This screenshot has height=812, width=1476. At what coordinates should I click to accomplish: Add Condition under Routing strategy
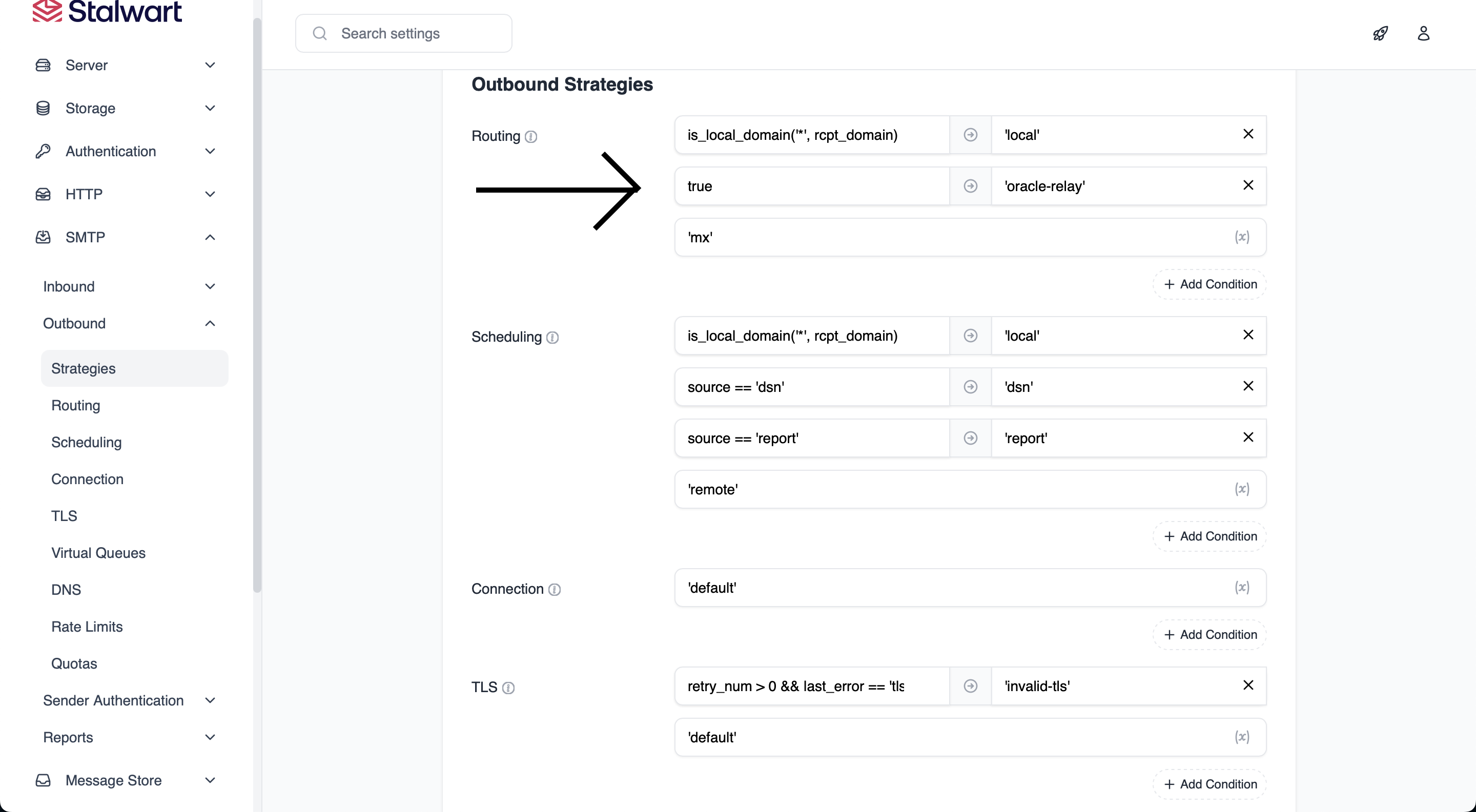pos(1209,284)
